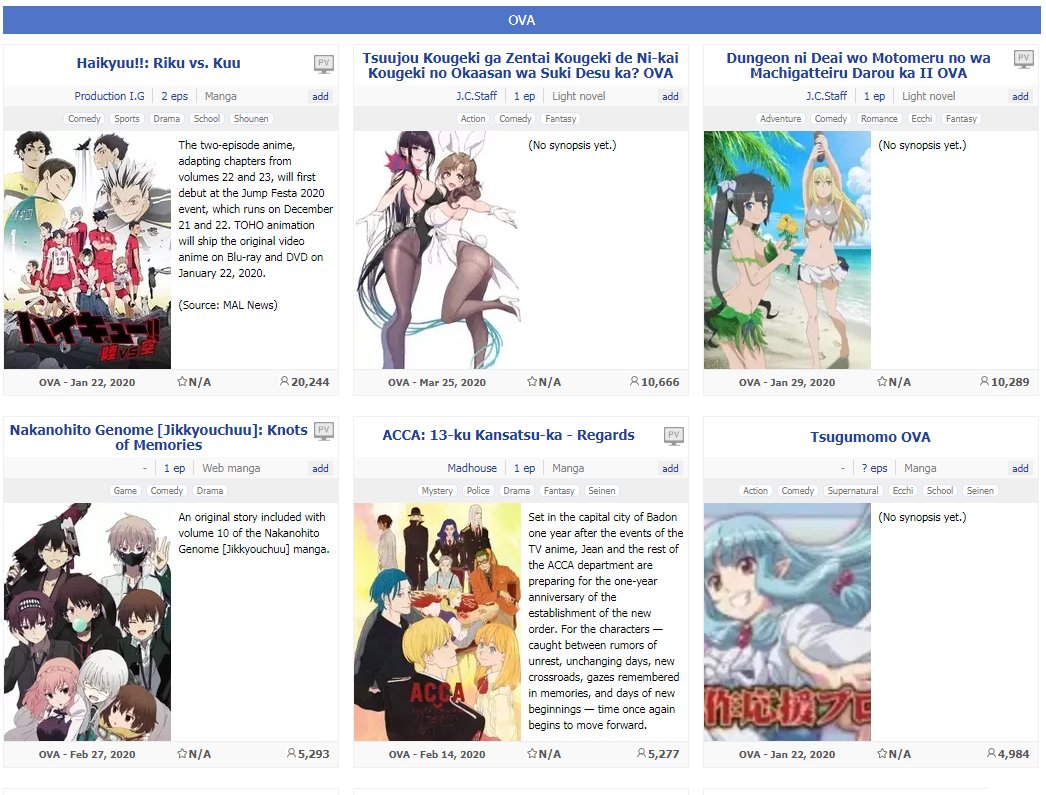
Task: Open the Tsugumomo OVA title link
Action: pyautogui.click(x=870, y=437)
